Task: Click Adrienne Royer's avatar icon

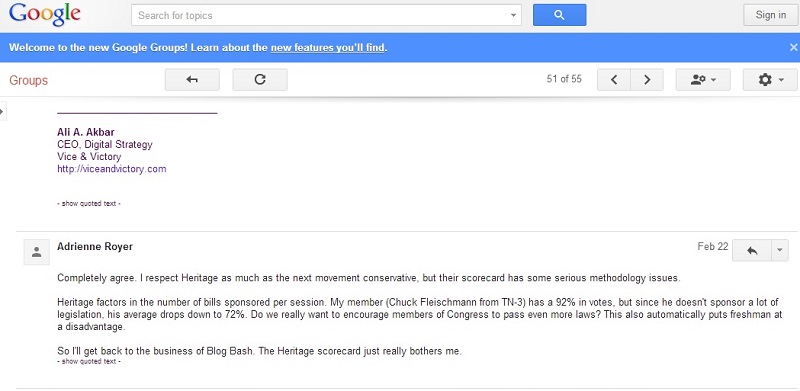Action: [x=37, y=252]
